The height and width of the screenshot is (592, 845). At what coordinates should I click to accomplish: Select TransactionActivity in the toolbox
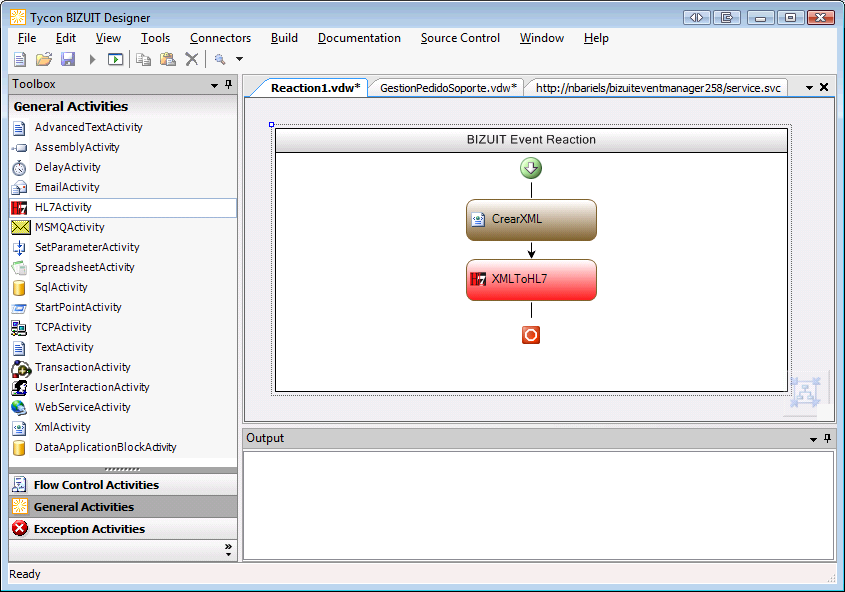pos(123,367)
